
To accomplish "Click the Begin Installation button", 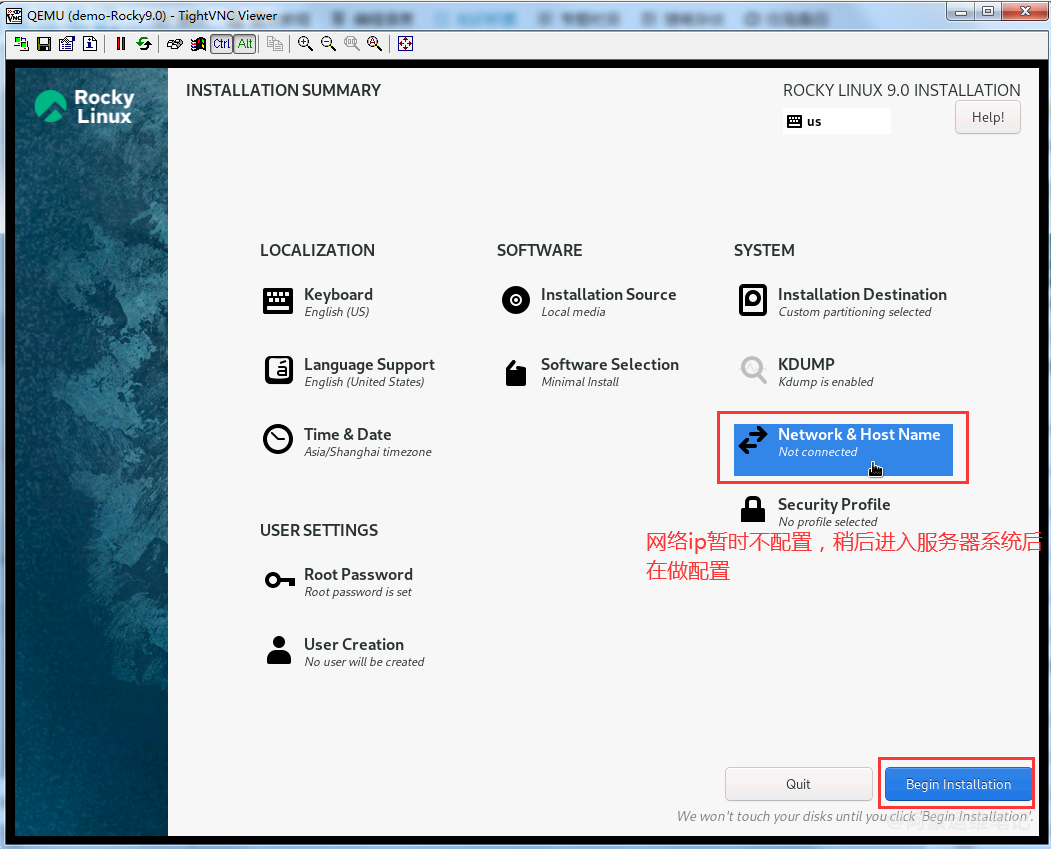I will [958, 784].
